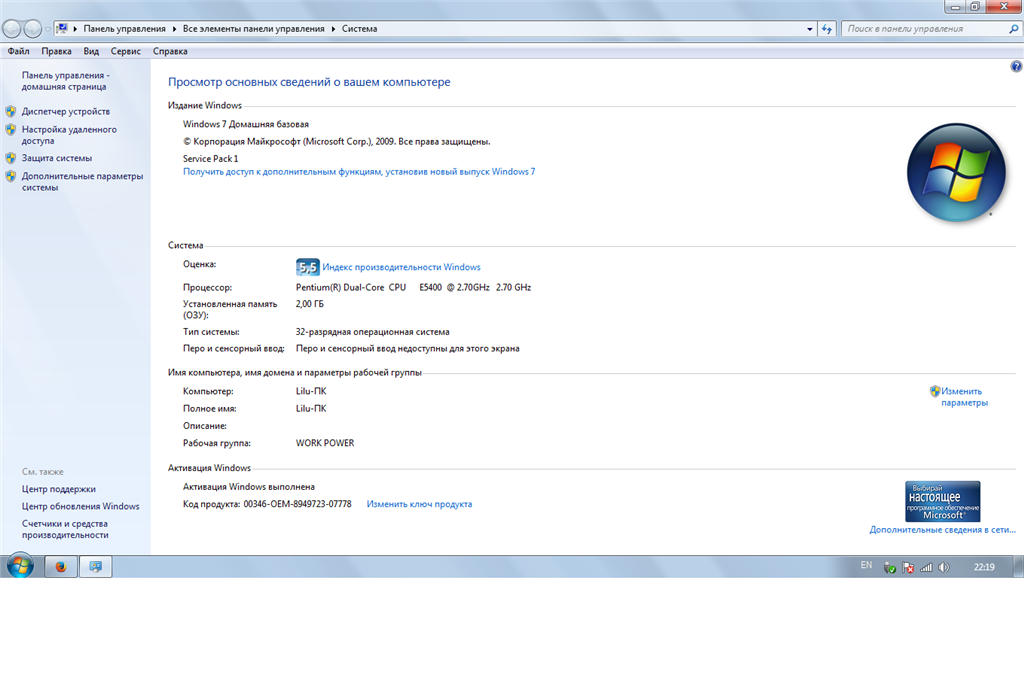Open Firefox from the taskbar
Viewport: 1024px width, 677px height.
[61, 567]
